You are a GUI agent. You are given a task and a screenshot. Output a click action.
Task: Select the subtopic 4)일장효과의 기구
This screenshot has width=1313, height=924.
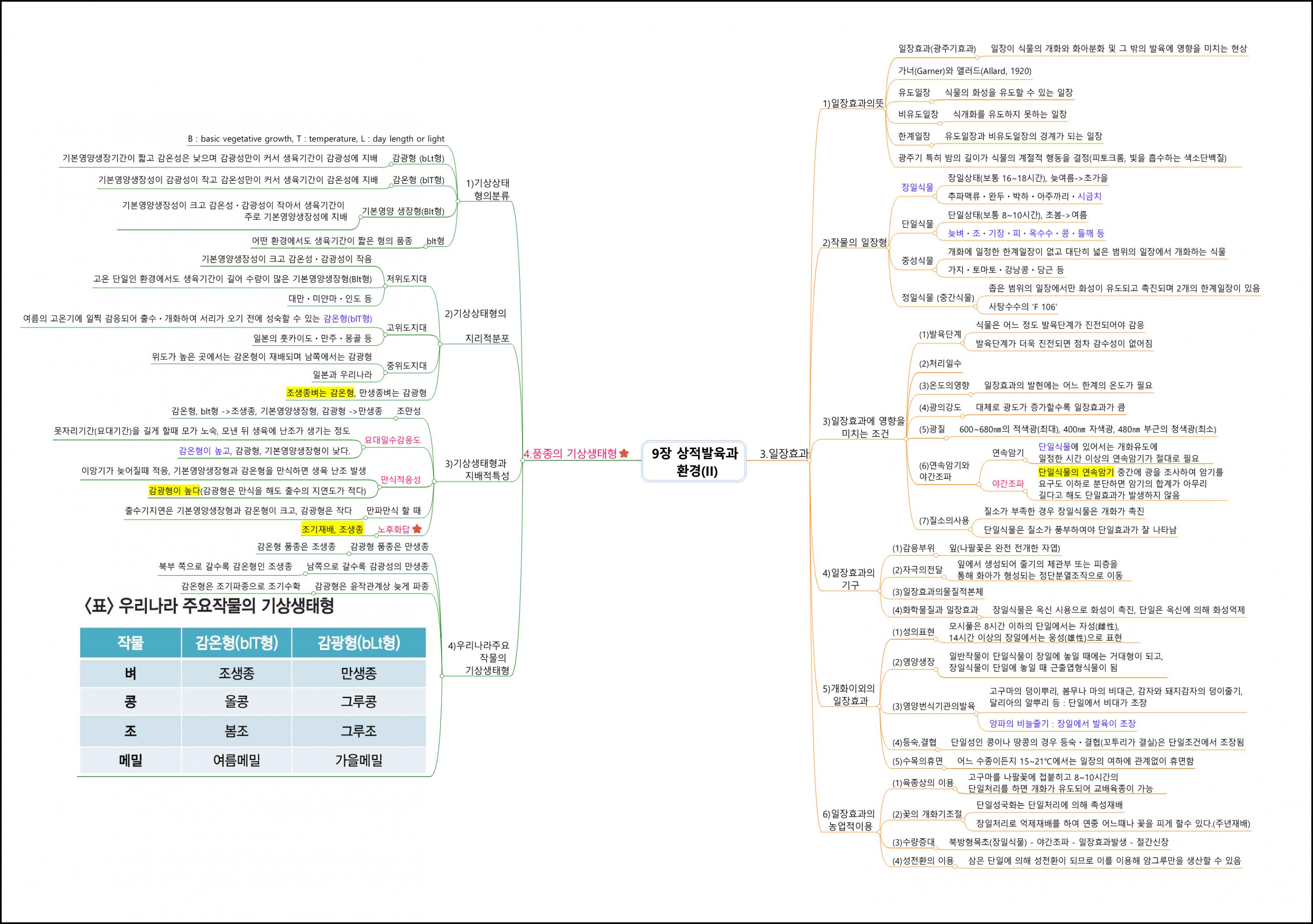click(849, 579)
